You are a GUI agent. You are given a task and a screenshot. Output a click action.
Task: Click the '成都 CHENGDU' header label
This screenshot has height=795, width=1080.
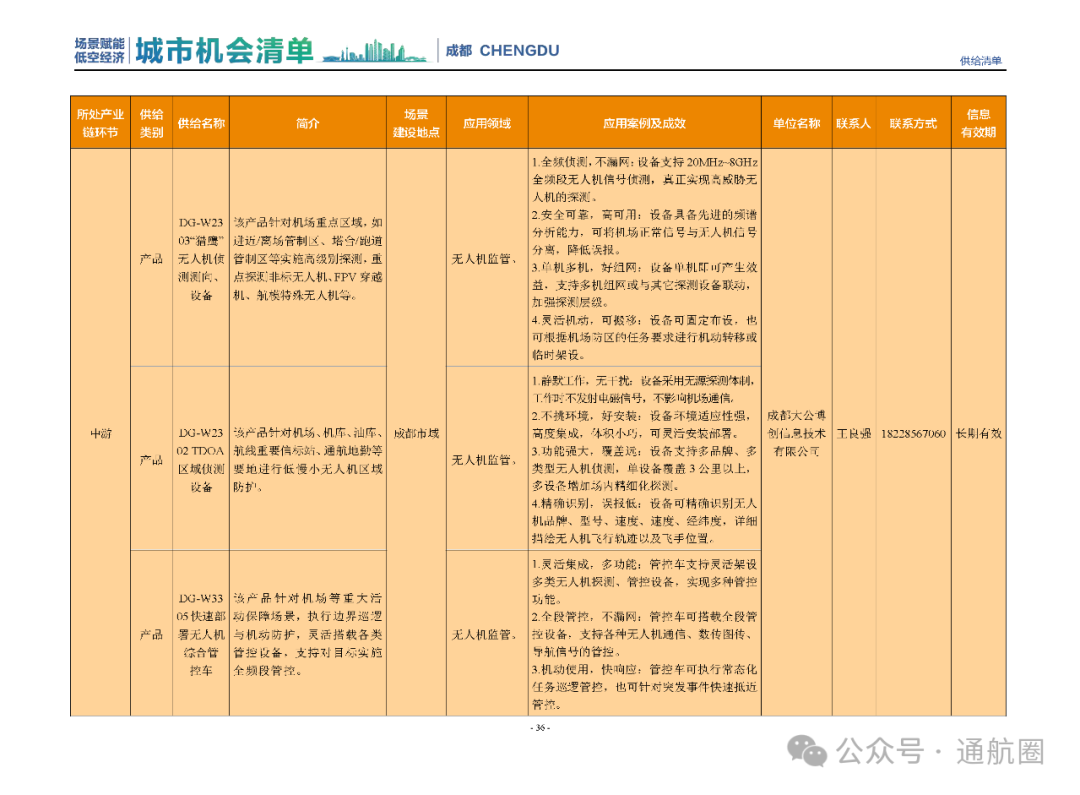(502, 50)
